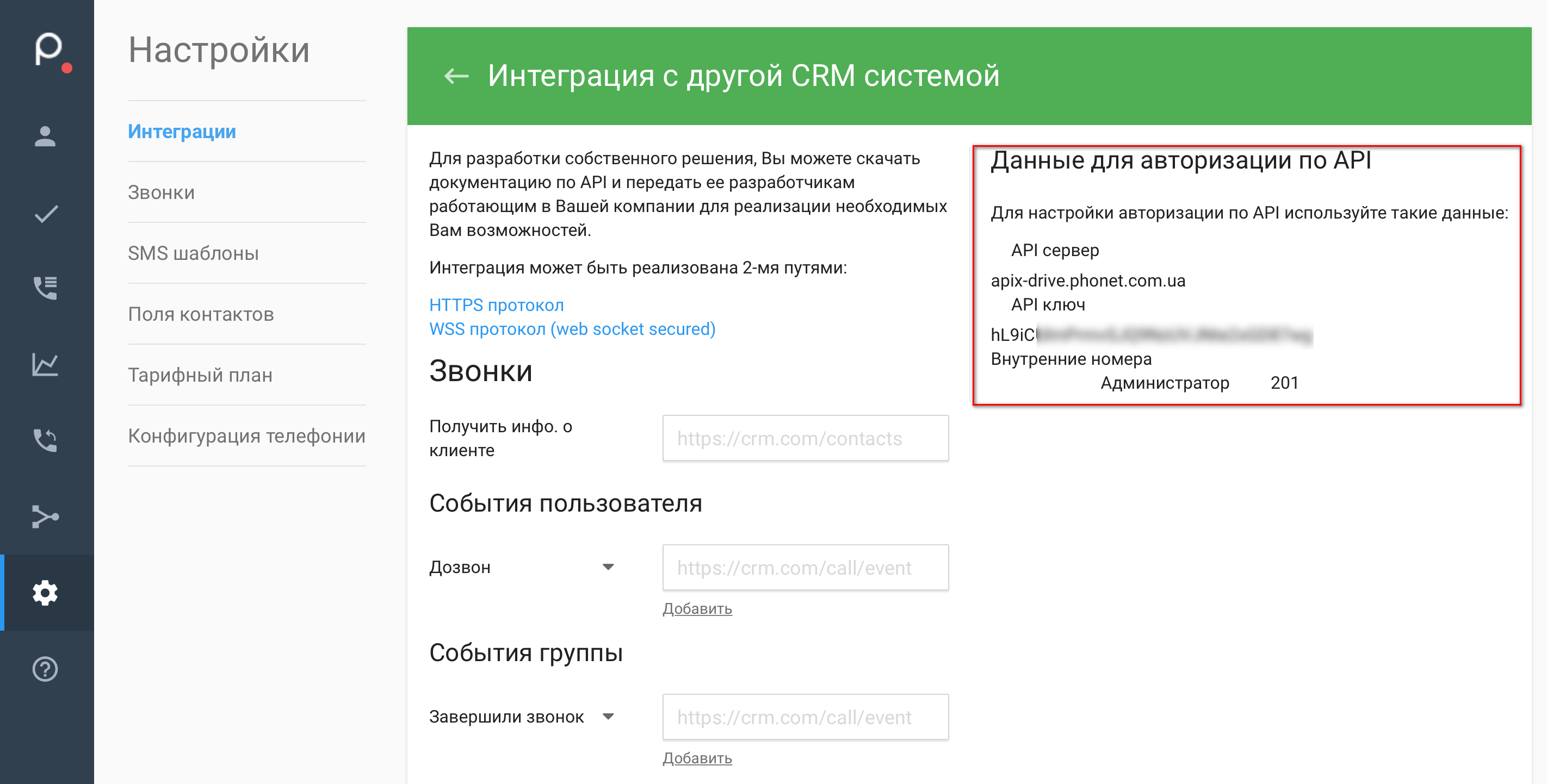Select the API server address apix-drive.phonet.com.ua

click(x=1088, y=281)
